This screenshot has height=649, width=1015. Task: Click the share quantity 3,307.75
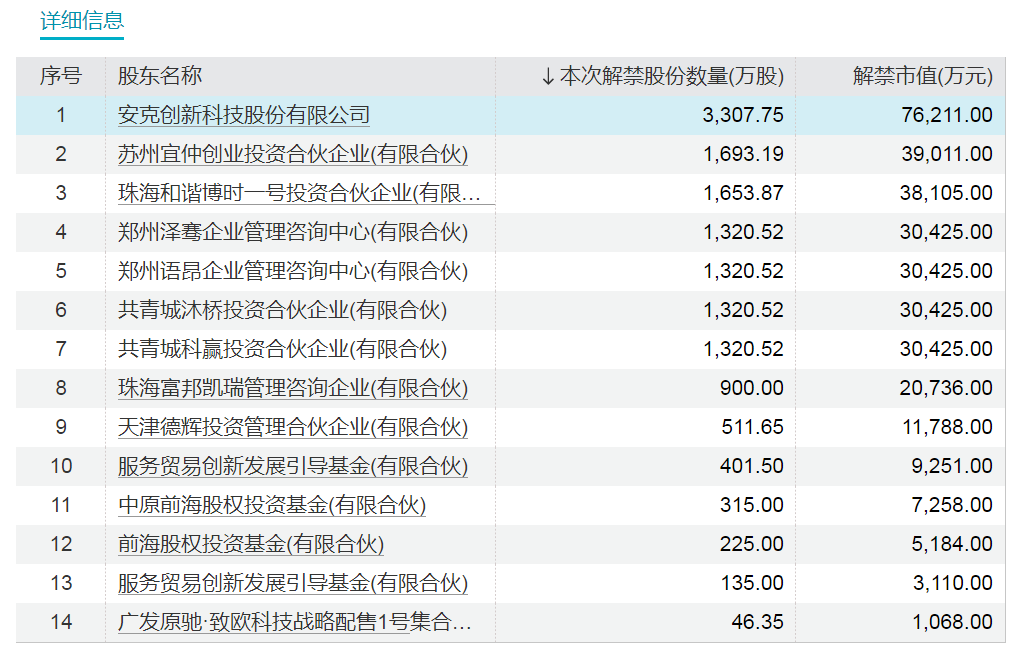pos(743,115)
